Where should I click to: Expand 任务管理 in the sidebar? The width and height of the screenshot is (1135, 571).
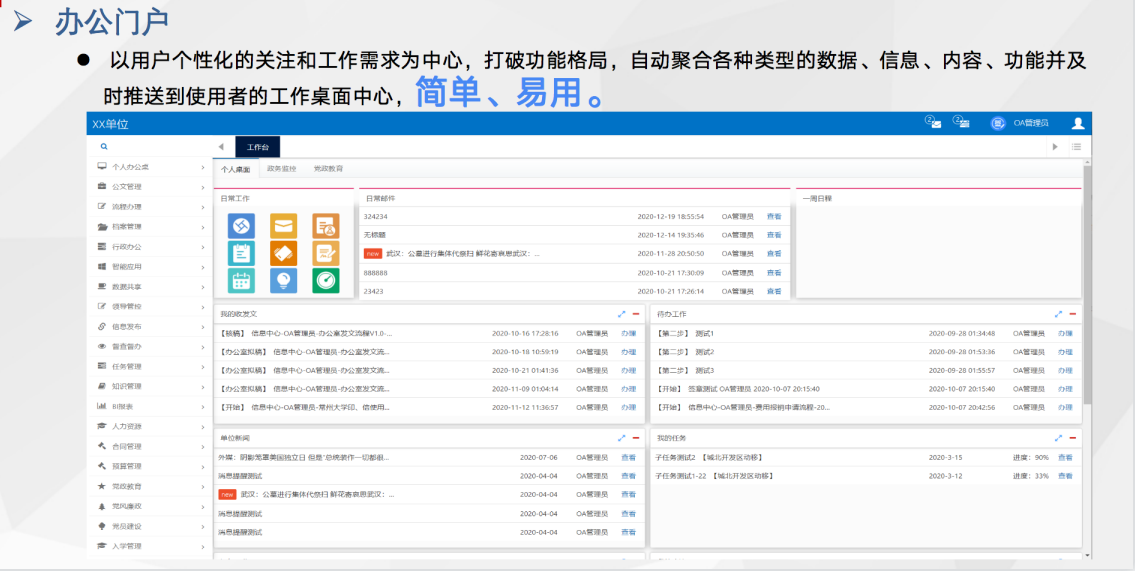click(x=150, y=366)
